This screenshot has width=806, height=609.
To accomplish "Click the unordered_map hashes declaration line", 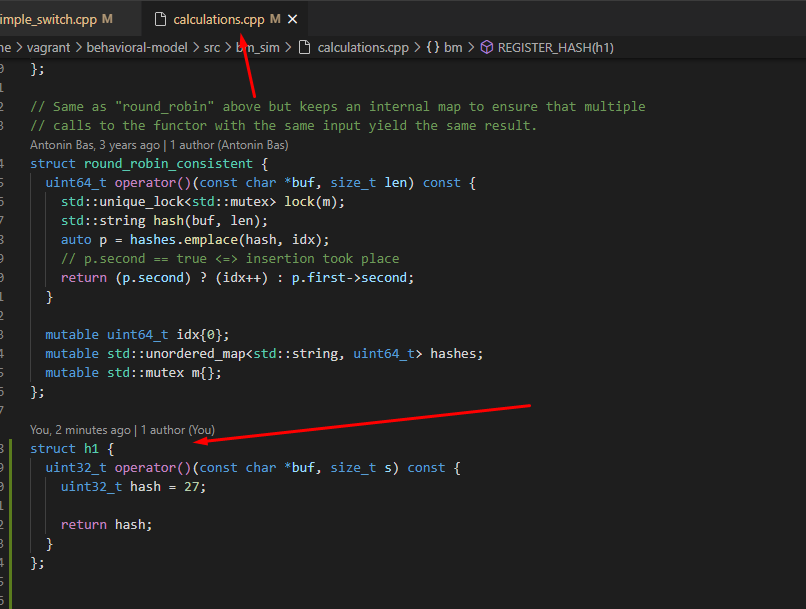I will pos(264,354).
